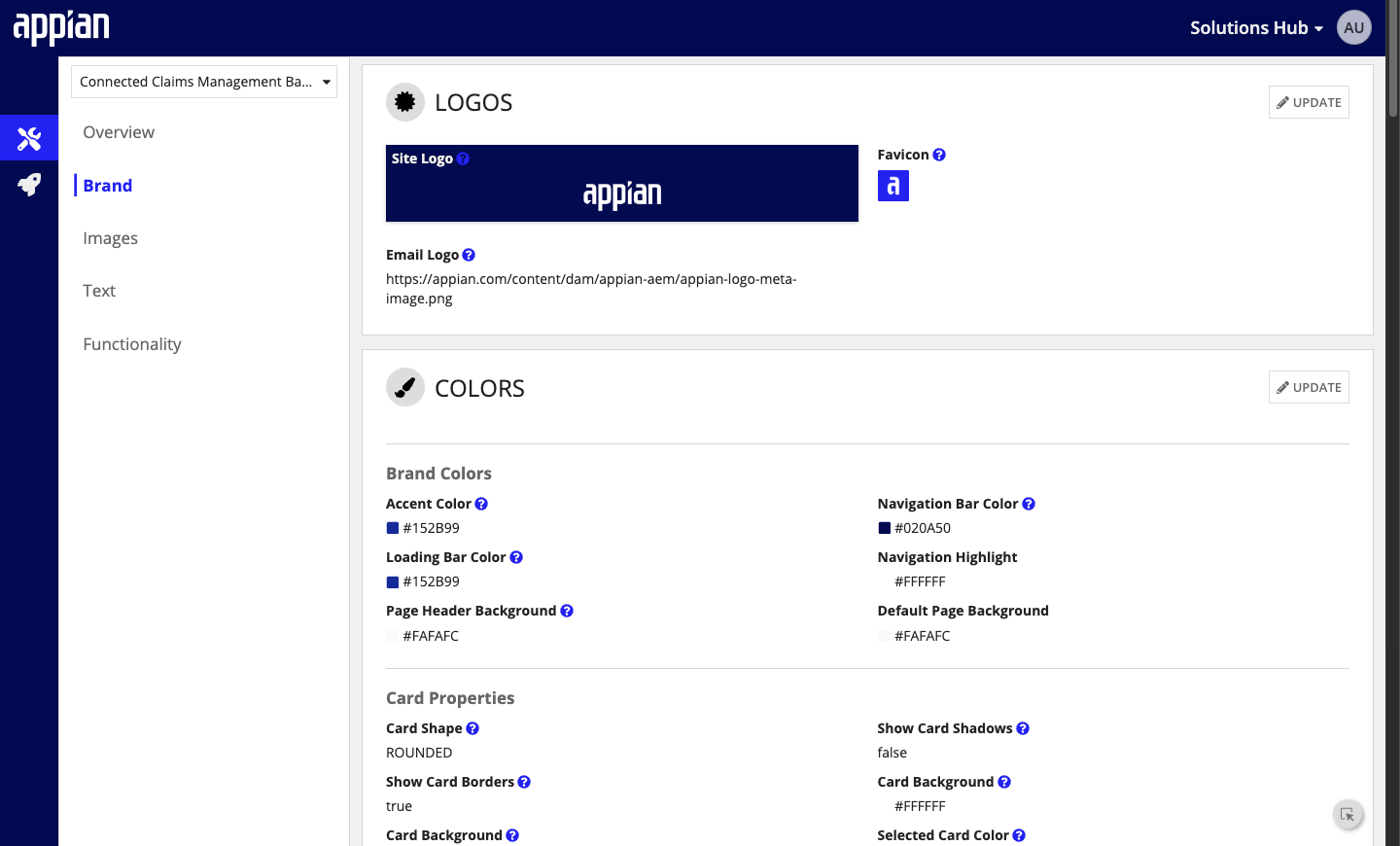This screenshot has width=1400, height=846.
Task: Open the Text section
Action: click(x=99, y=291)
